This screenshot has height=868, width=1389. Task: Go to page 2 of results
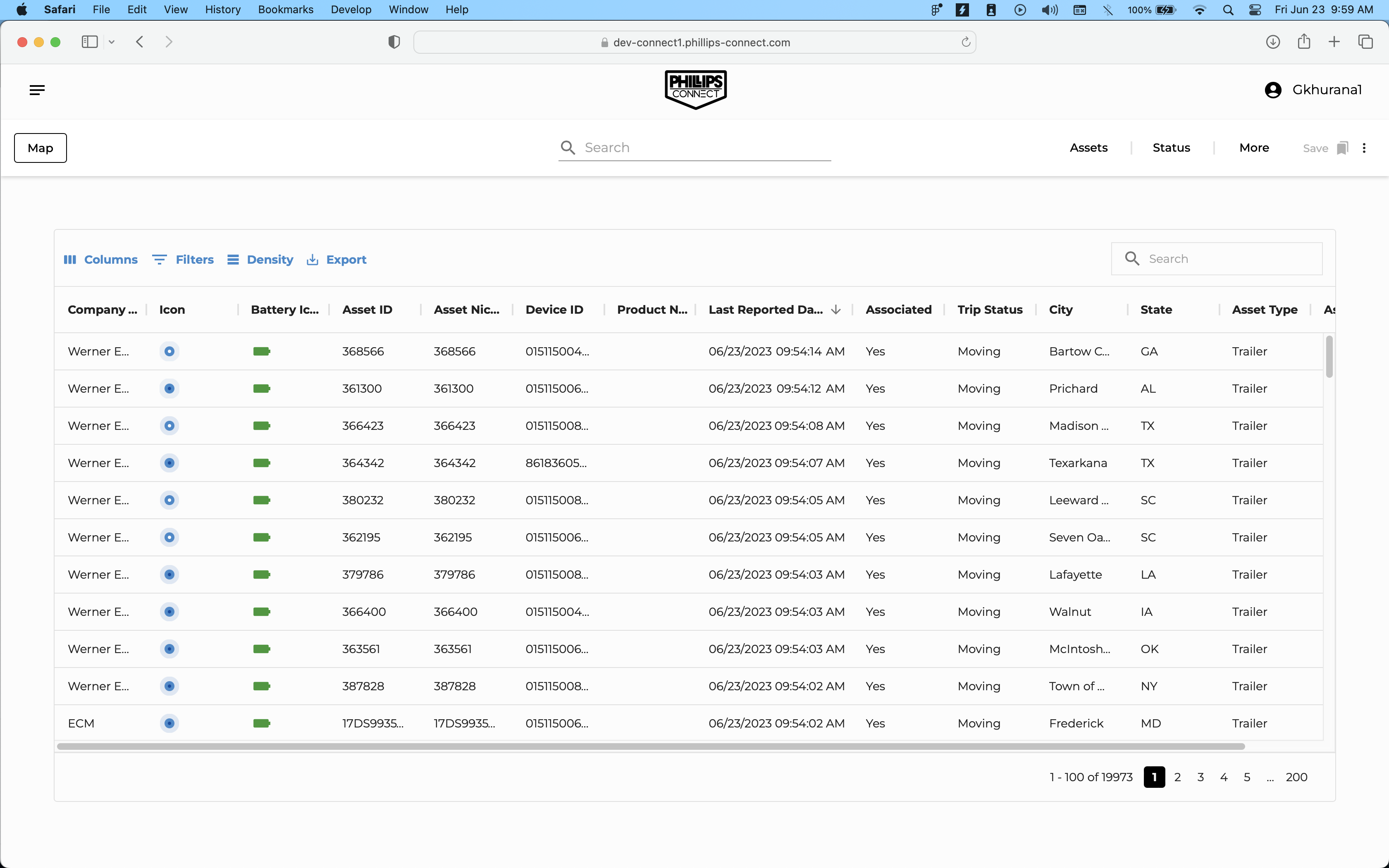(1177, 777)
